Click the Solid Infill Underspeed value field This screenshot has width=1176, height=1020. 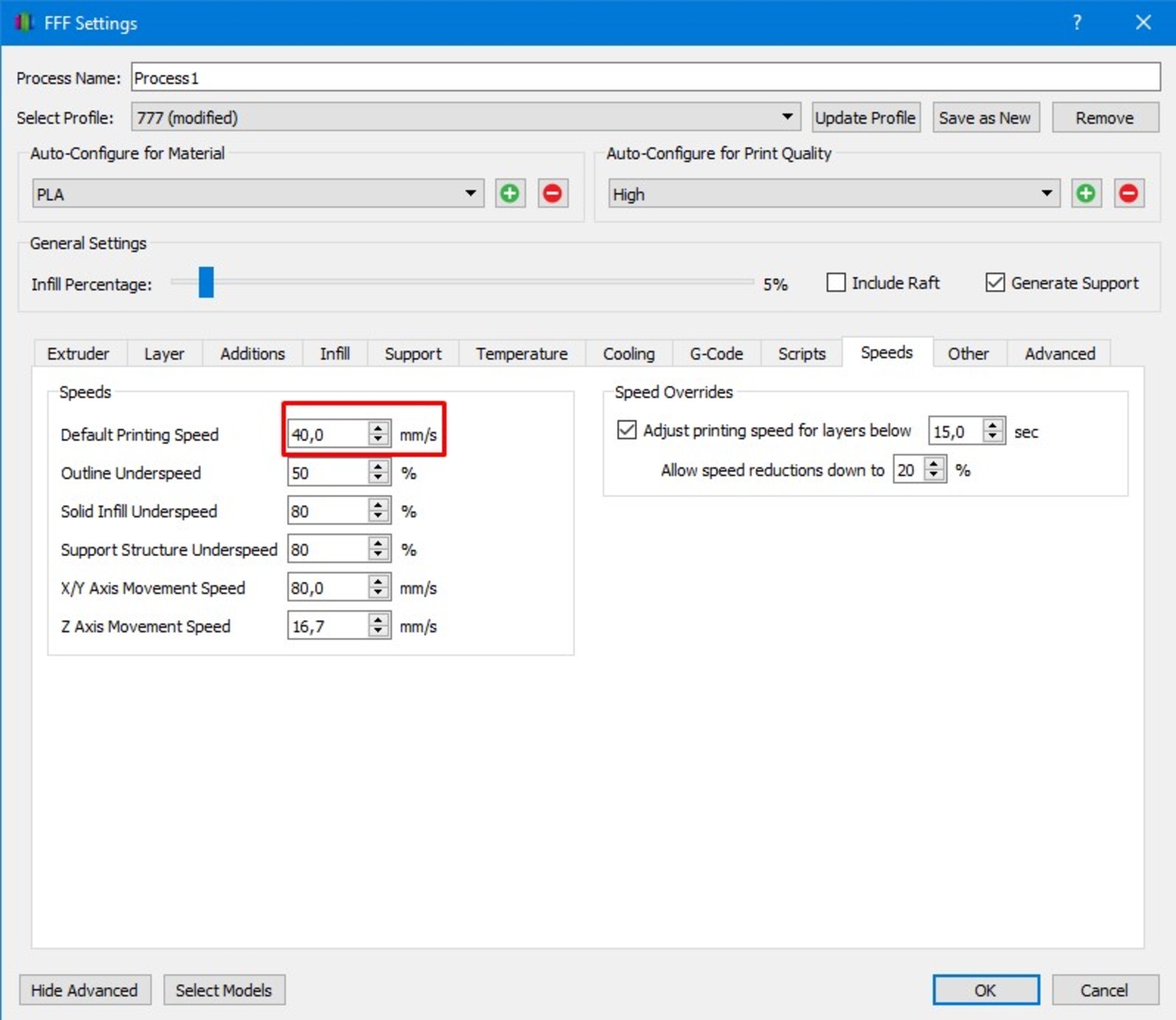point(328,511)
